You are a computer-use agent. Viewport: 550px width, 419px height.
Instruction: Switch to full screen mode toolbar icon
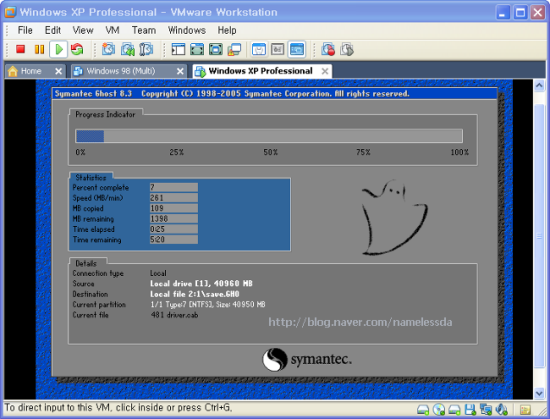pyautogui.click(x=215, y=49)
